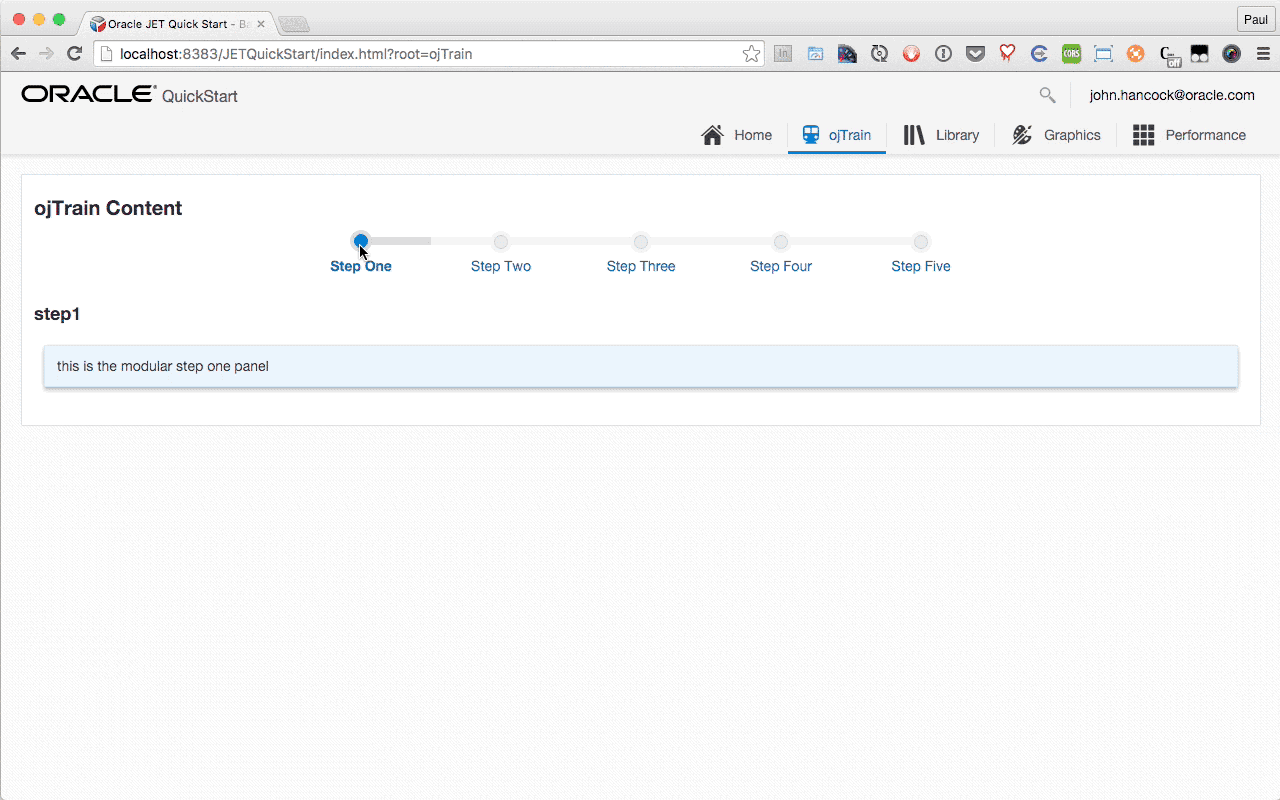Click the circled exclamation extension icon
Image resolution: width=1280 pixels, height=800 pixels.
point(943,54)
